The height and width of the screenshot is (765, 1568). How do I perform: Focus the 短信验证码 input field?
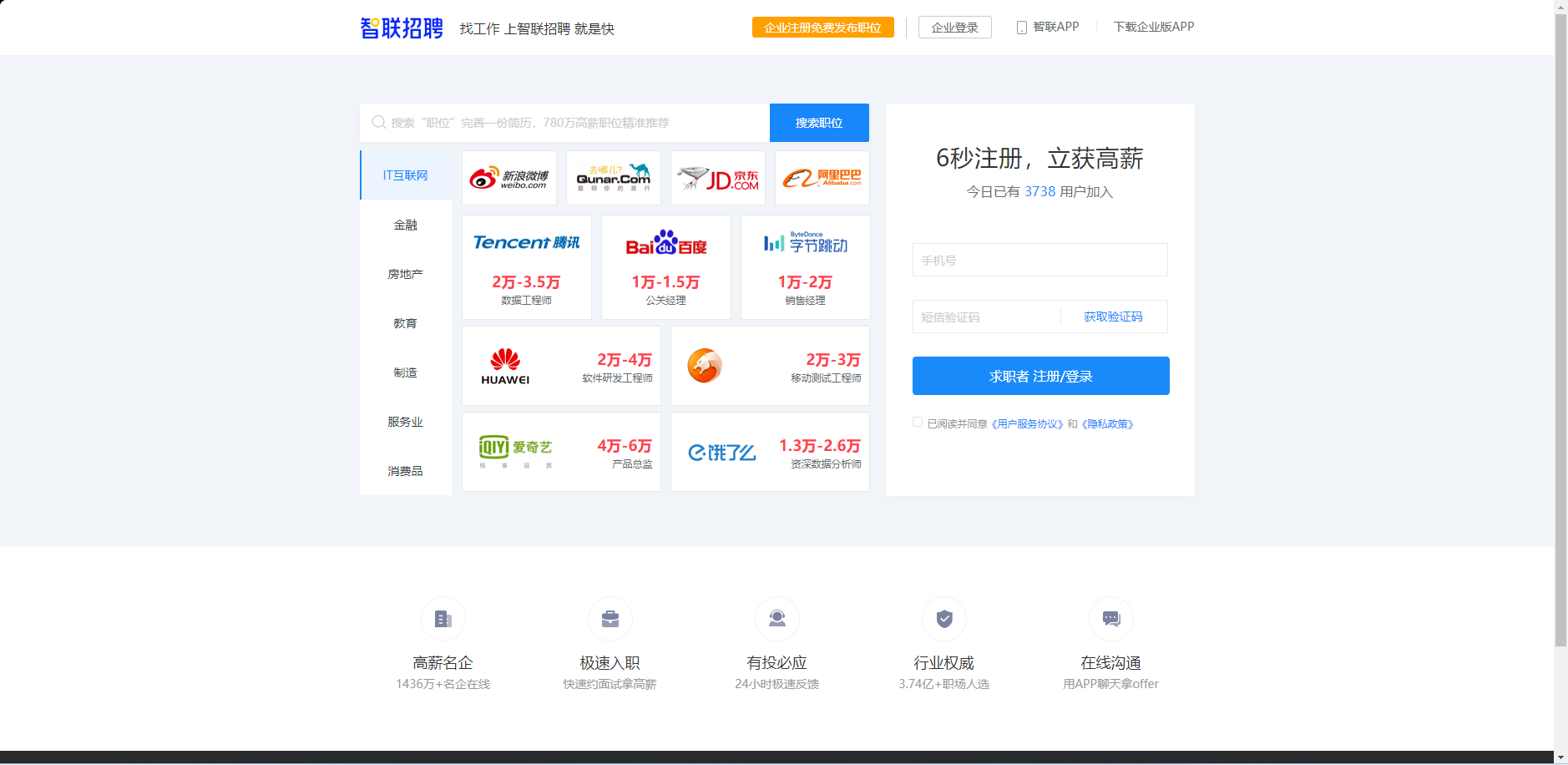(x=986, y=317)
